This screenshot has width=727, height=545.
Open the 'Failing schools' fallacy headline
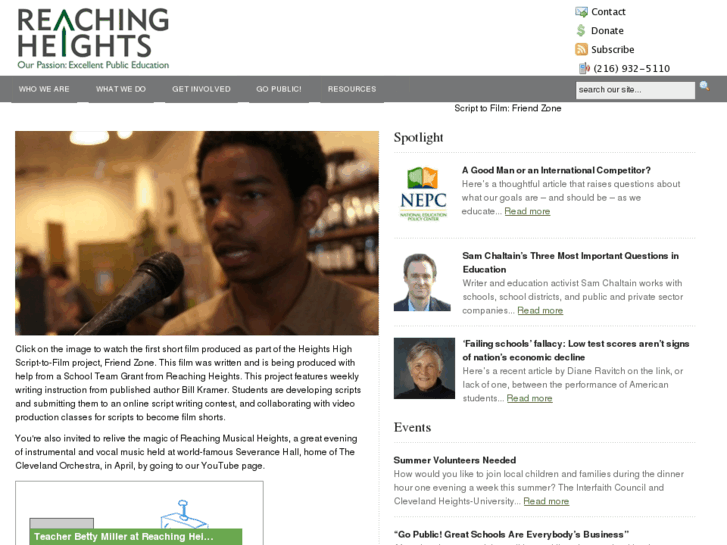tap(576, 351)
